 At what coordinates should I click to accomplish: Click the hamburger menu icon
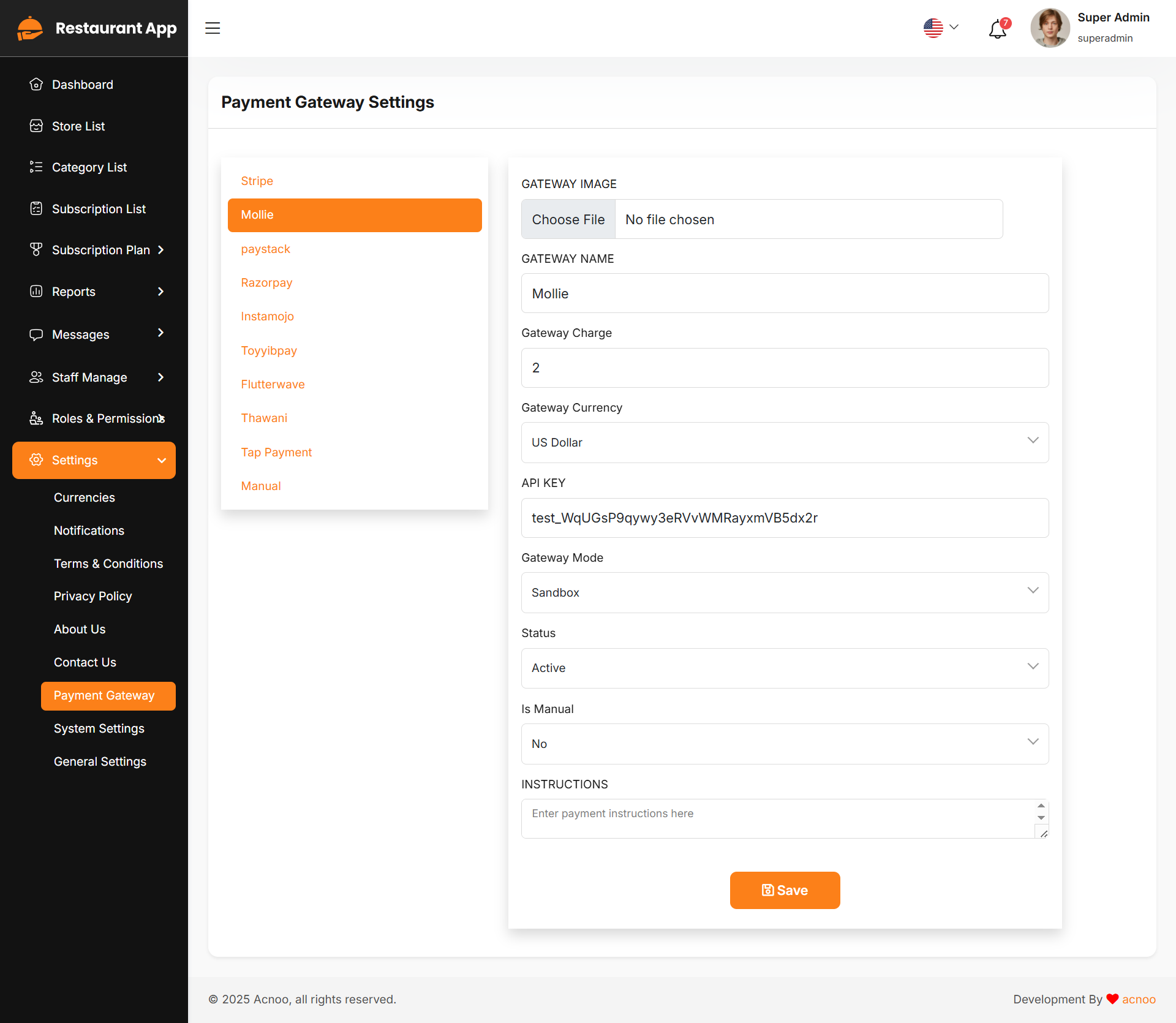[x=213, y=28]
